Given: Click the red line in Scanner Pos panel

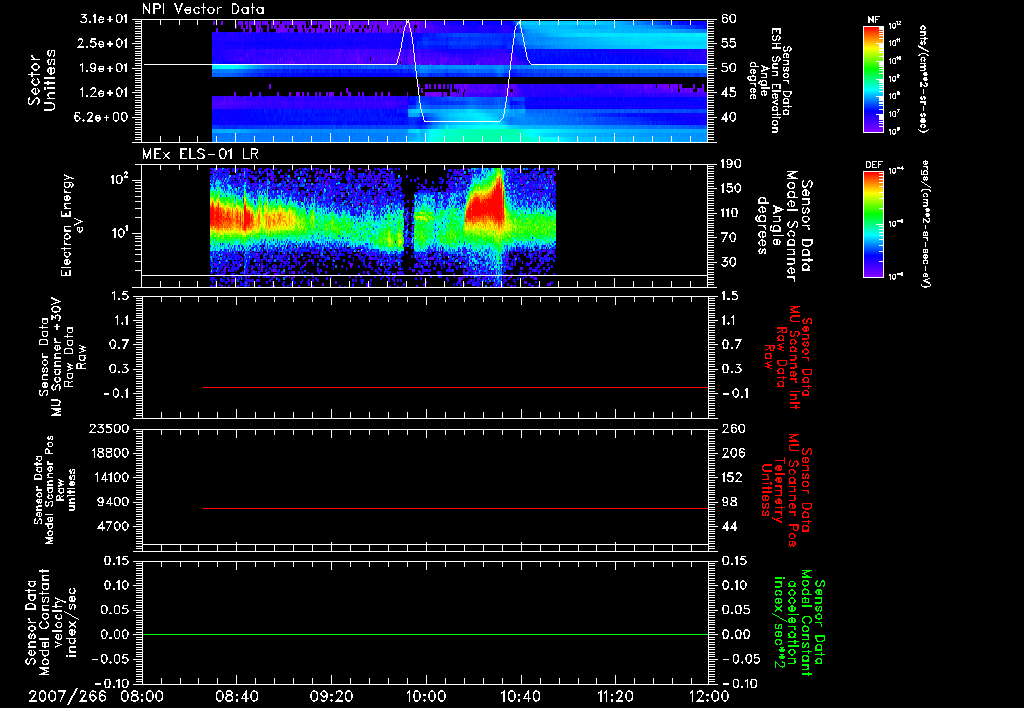Looking at the screenshot, I should (455, 508).
